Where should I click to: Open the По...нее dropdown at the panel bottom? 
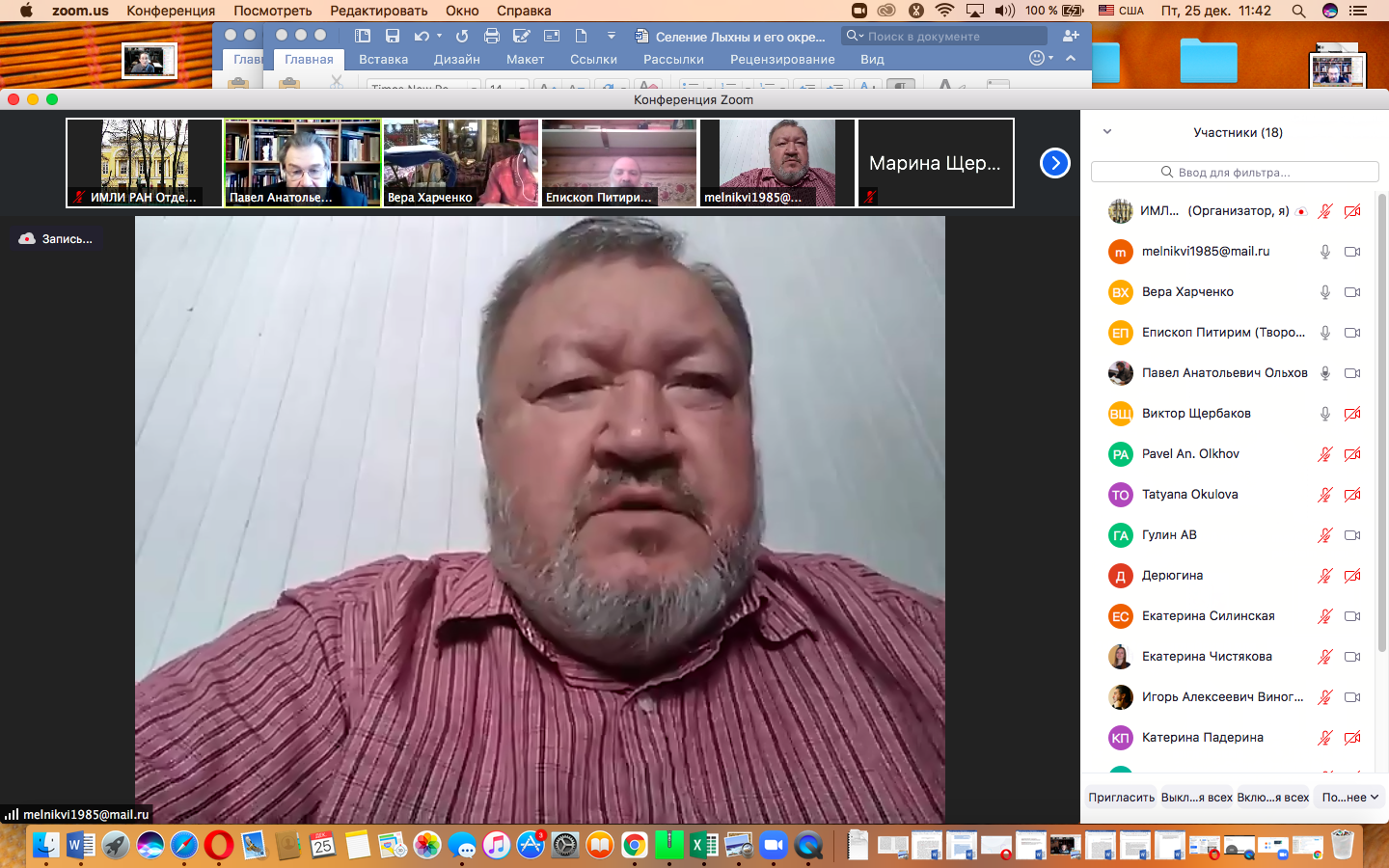pos(1349,798)
